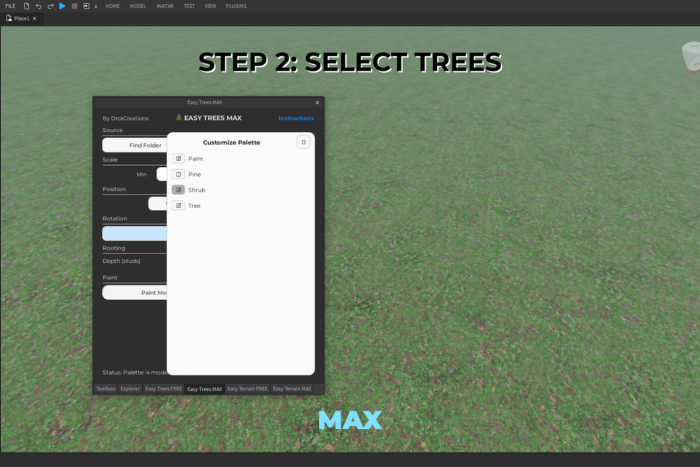Open the Instructions link
Screen dimensions: 700x467
tap(296, 118)
